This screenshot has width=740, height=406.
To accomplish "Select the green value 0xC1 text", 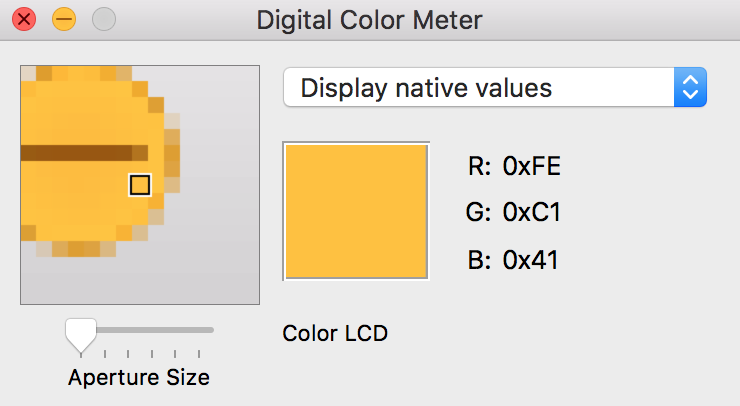I will tap(531, 213).
